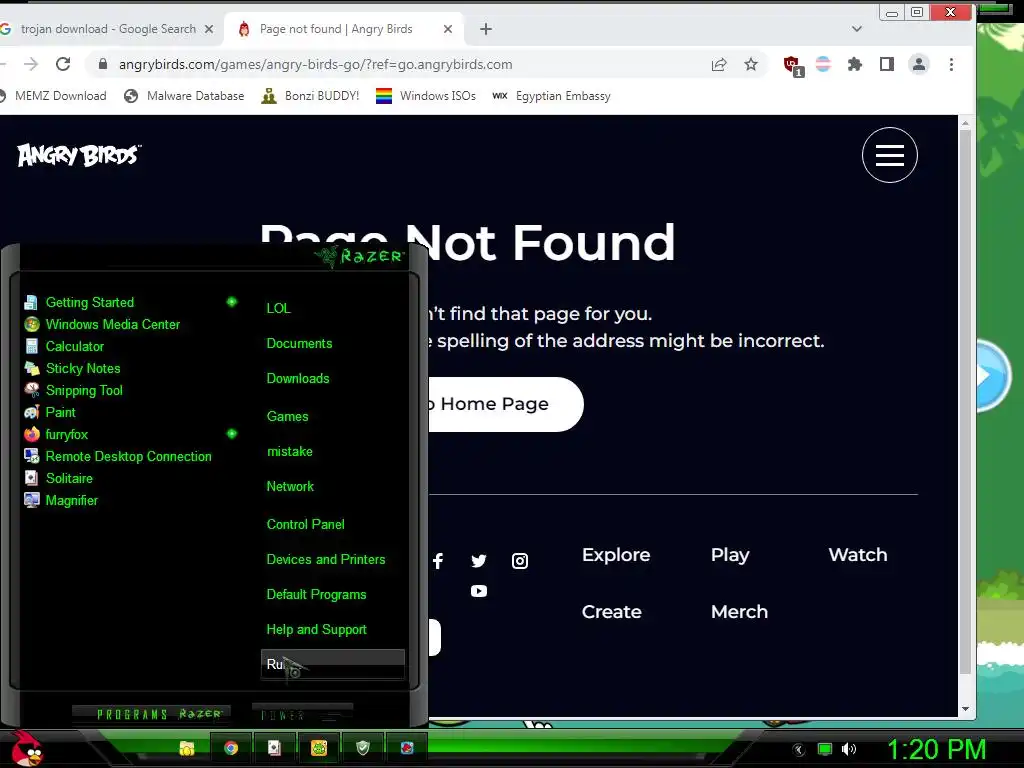Open the Bonzi BUDDY! bookmark

point(310,96)
